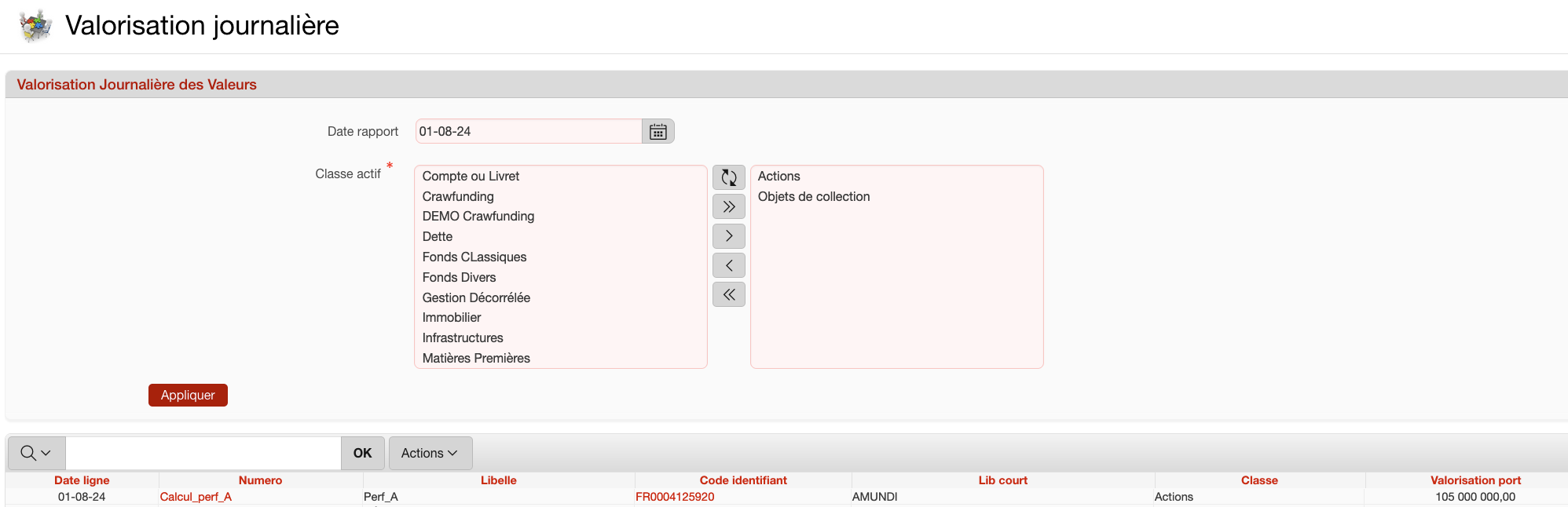Screen dimensions: 1568x507
Task: Focus the report search text field
Action: (203, 453)
